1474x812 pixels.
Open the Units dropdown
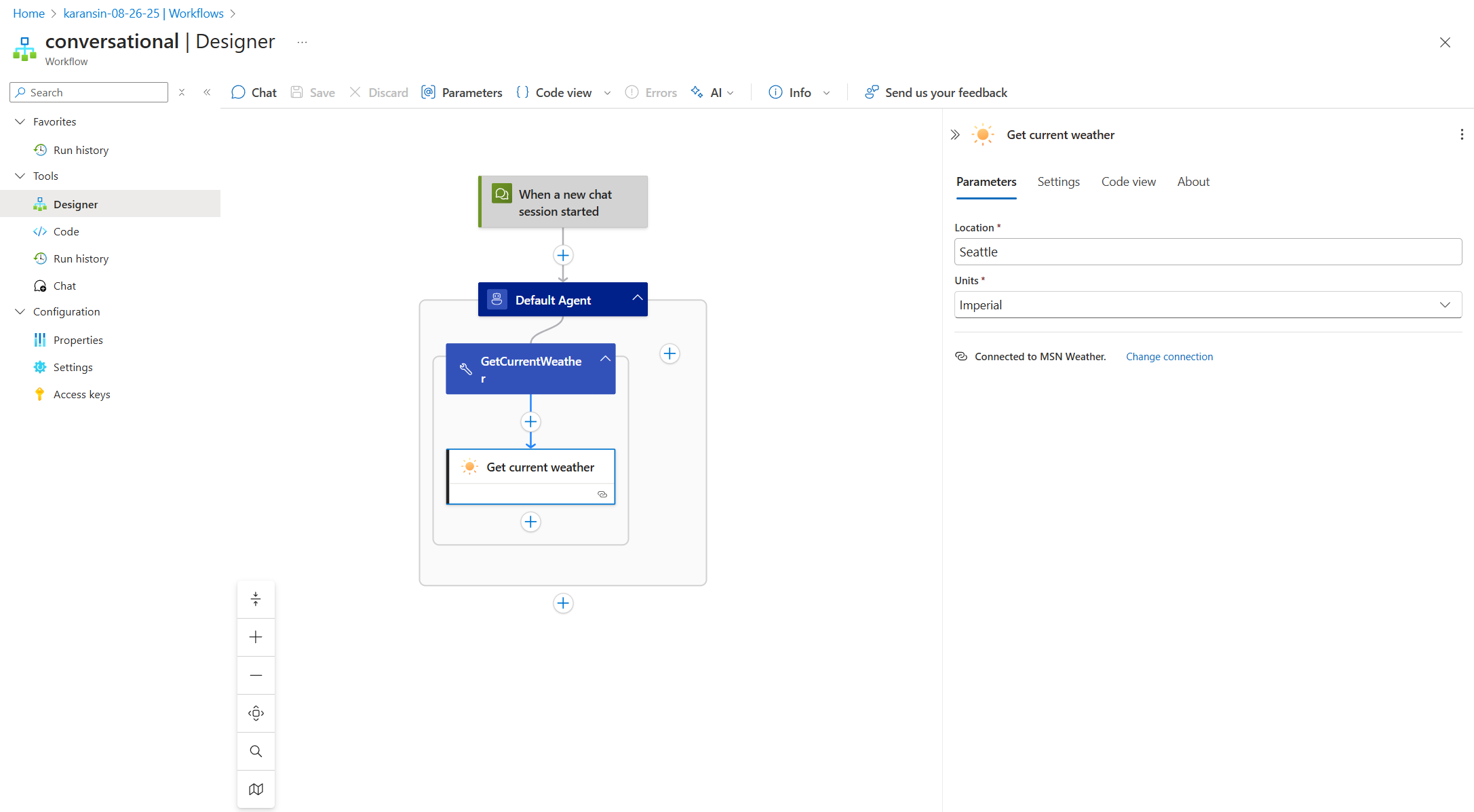pyautogui.click(x=1207, y=305)
